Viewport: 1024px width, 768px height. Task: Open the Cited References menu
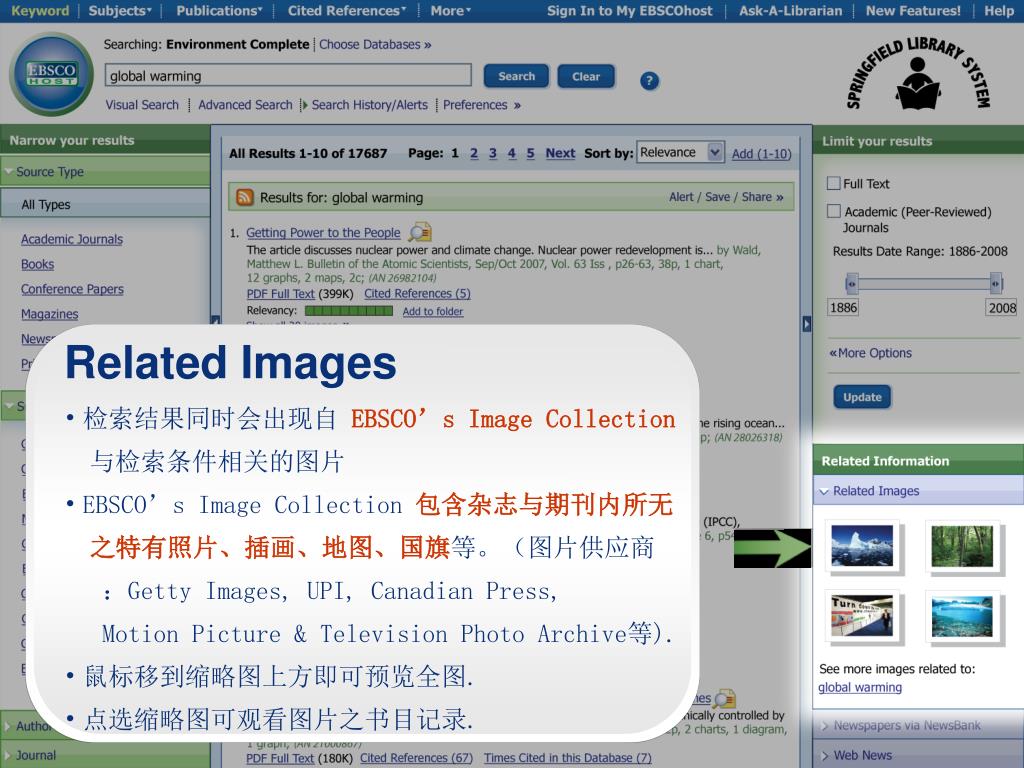point(347,10)
